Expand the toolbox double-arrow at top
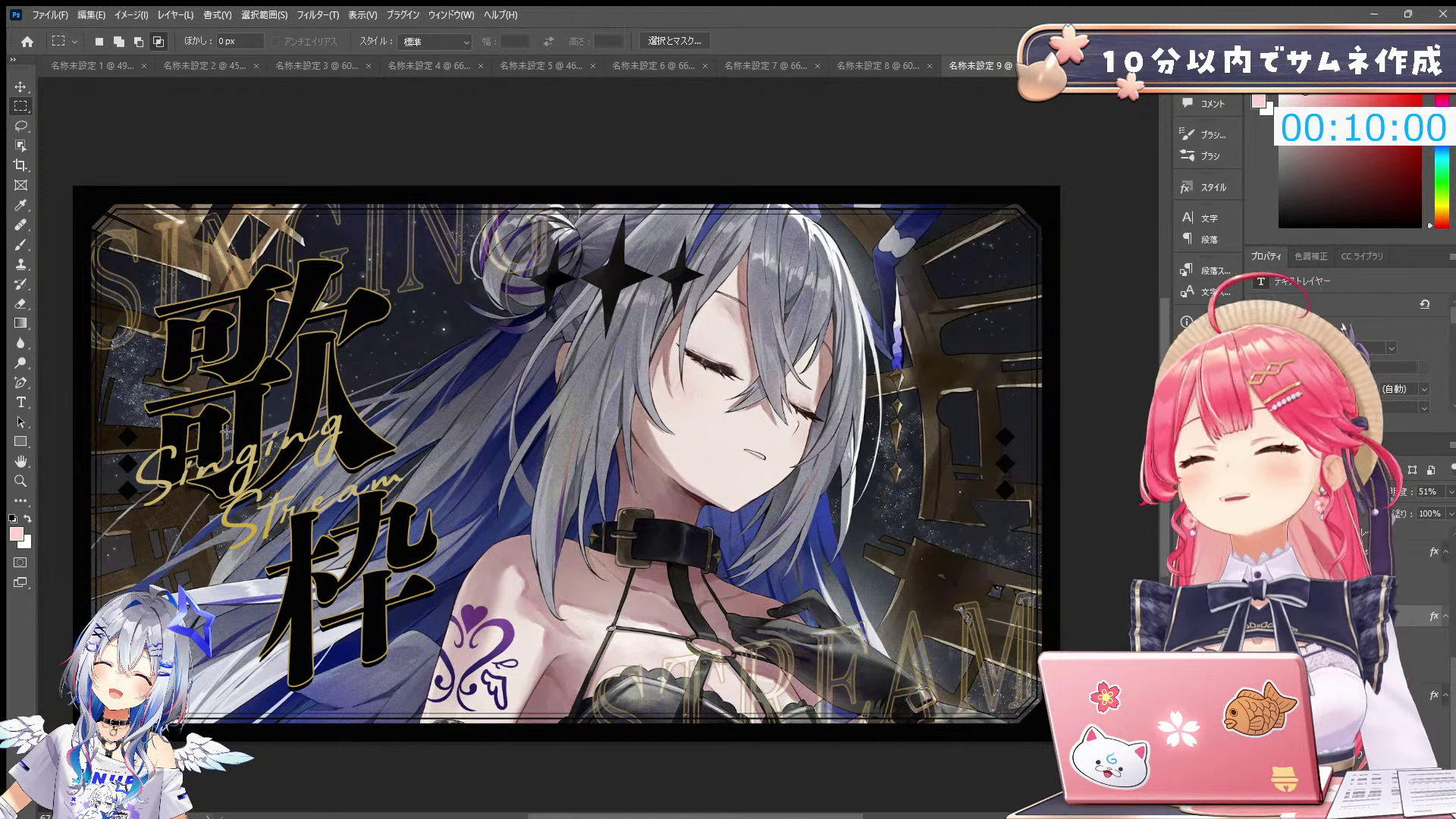Image resolution: width=1456 pixels, height=819 pixels. coord(13,59)
